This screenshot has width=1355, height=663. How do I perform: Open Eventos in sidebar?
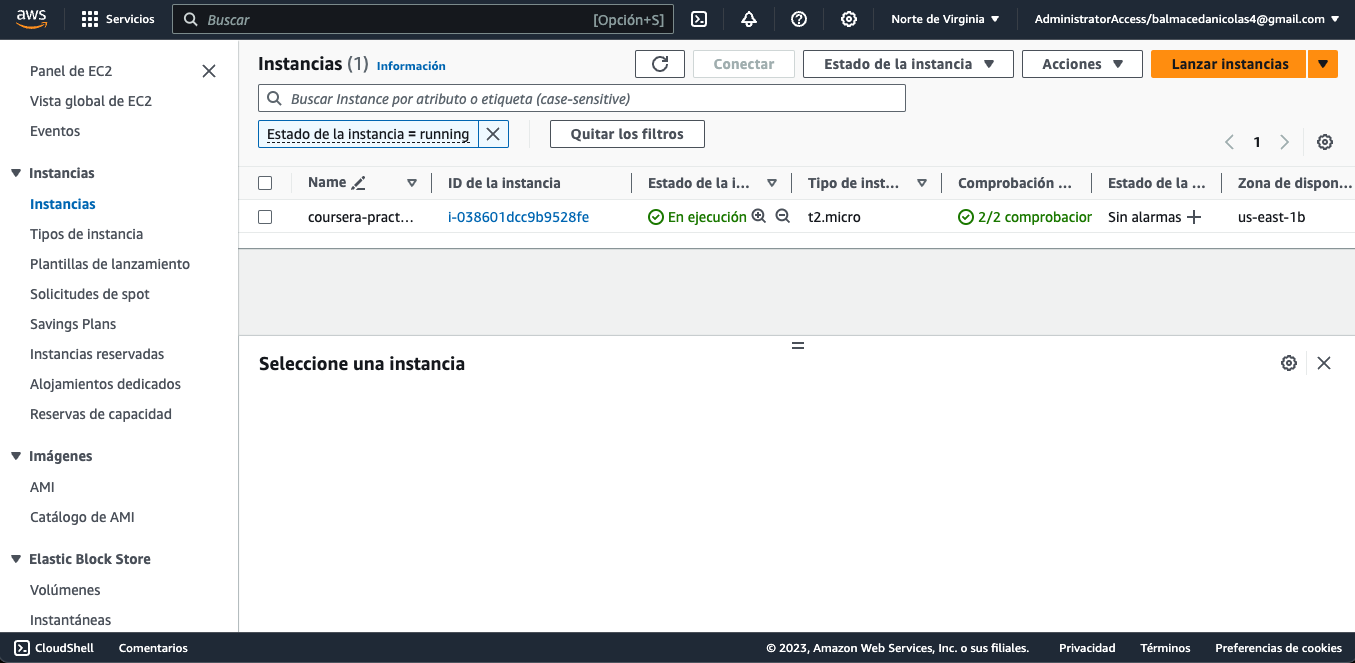[55, 131]
